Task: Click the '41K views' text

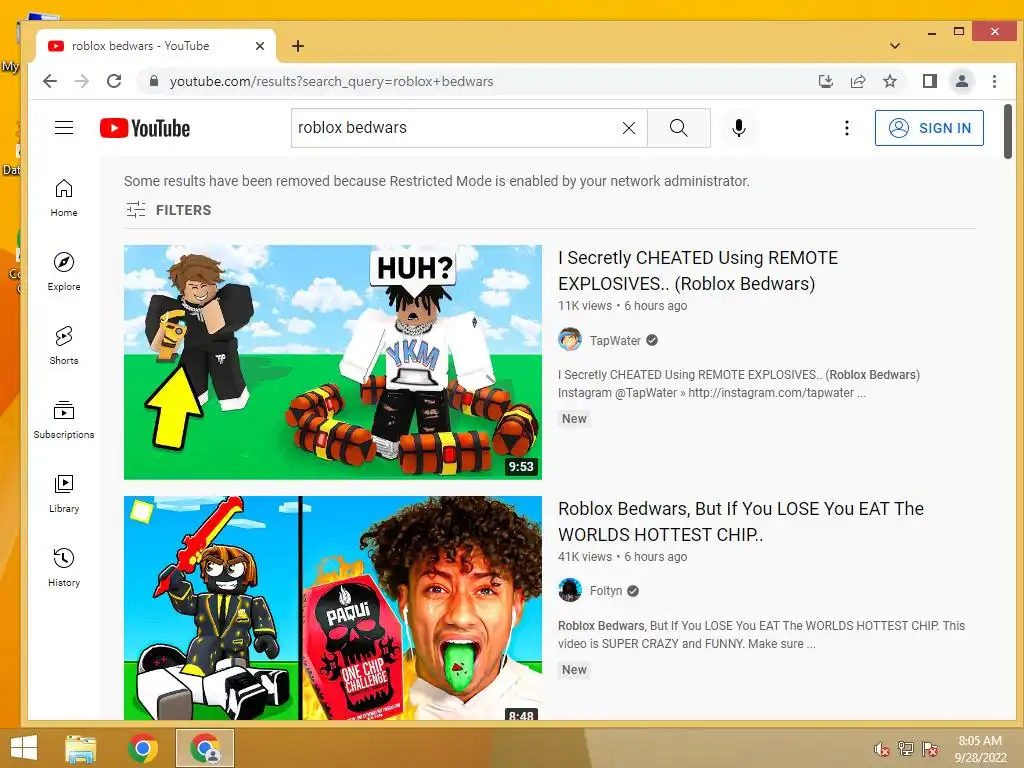Action: (x=585, y=556)
